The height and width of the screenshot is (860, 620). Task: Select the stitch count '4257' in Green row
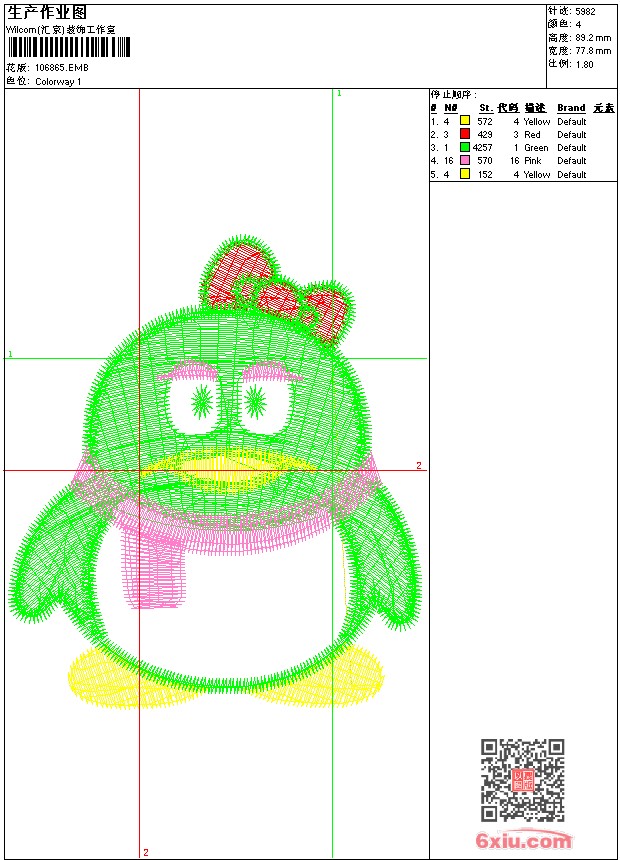point(482,148)
